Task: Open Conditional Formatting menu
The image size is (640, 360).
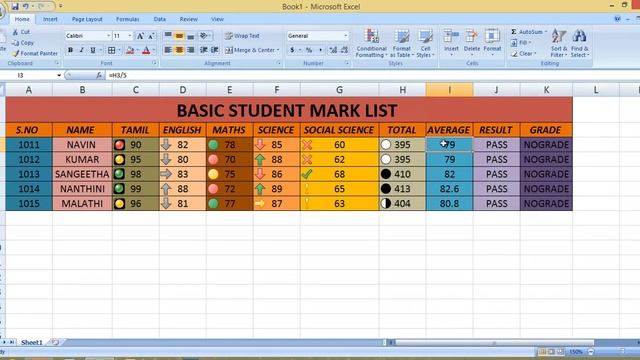Action: pos(371,43)
